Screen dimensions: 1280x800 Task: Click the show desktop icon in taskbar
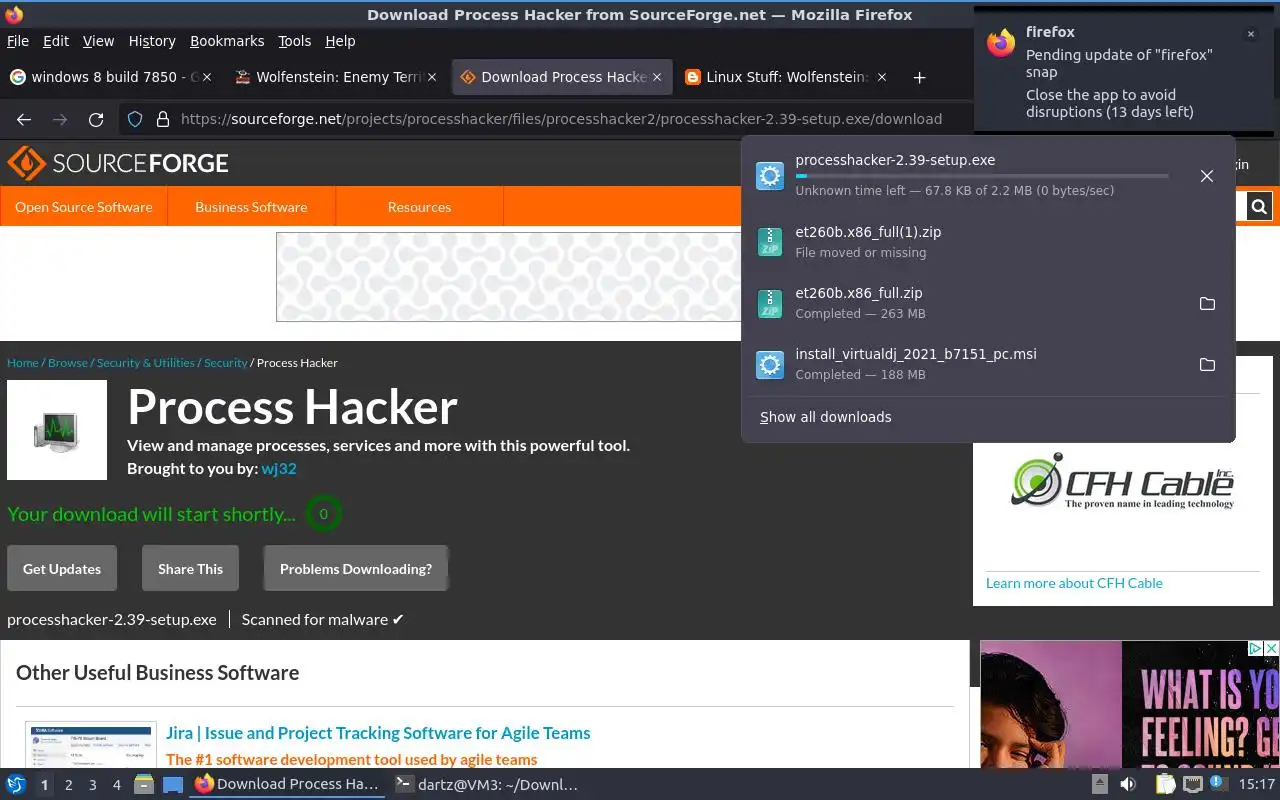[173, 784]
